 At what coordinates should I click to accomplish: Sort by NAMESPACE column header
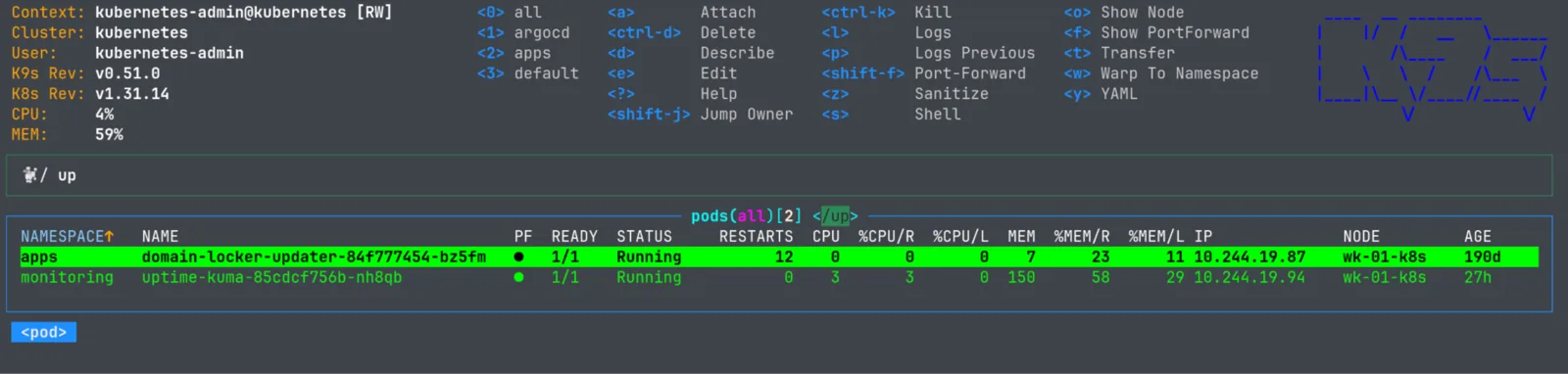[68, 236]
